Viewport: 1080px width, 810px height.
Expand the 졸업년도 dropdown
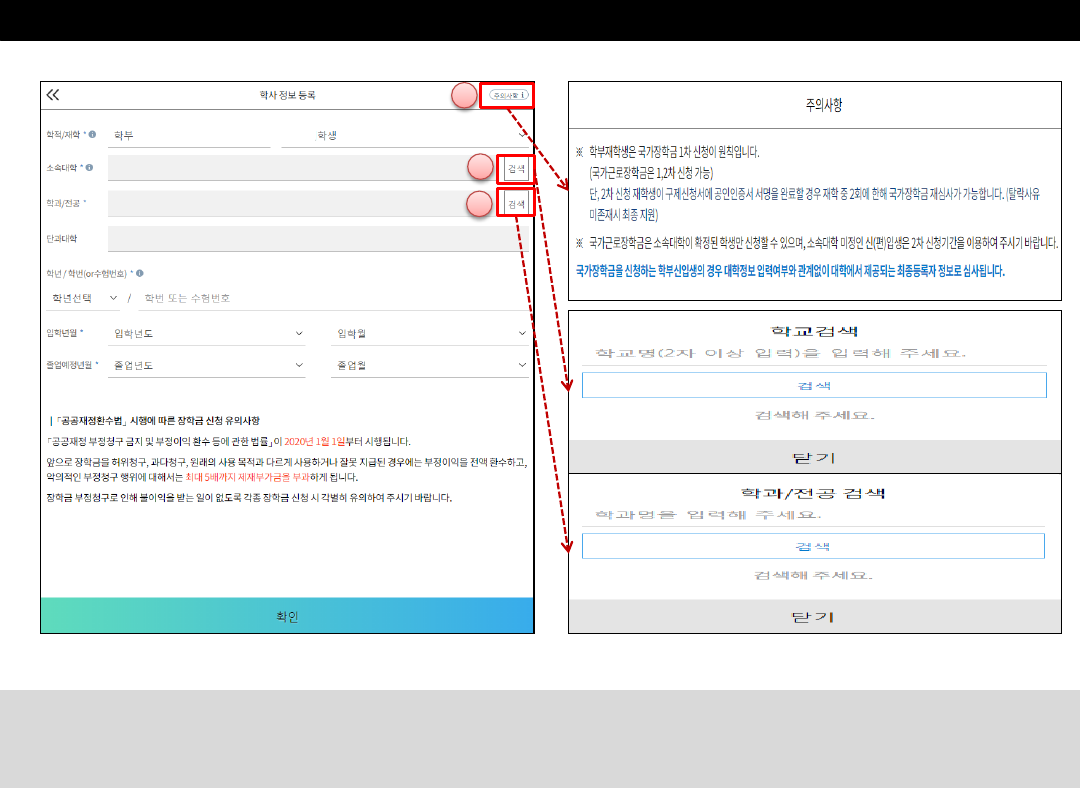207,366
